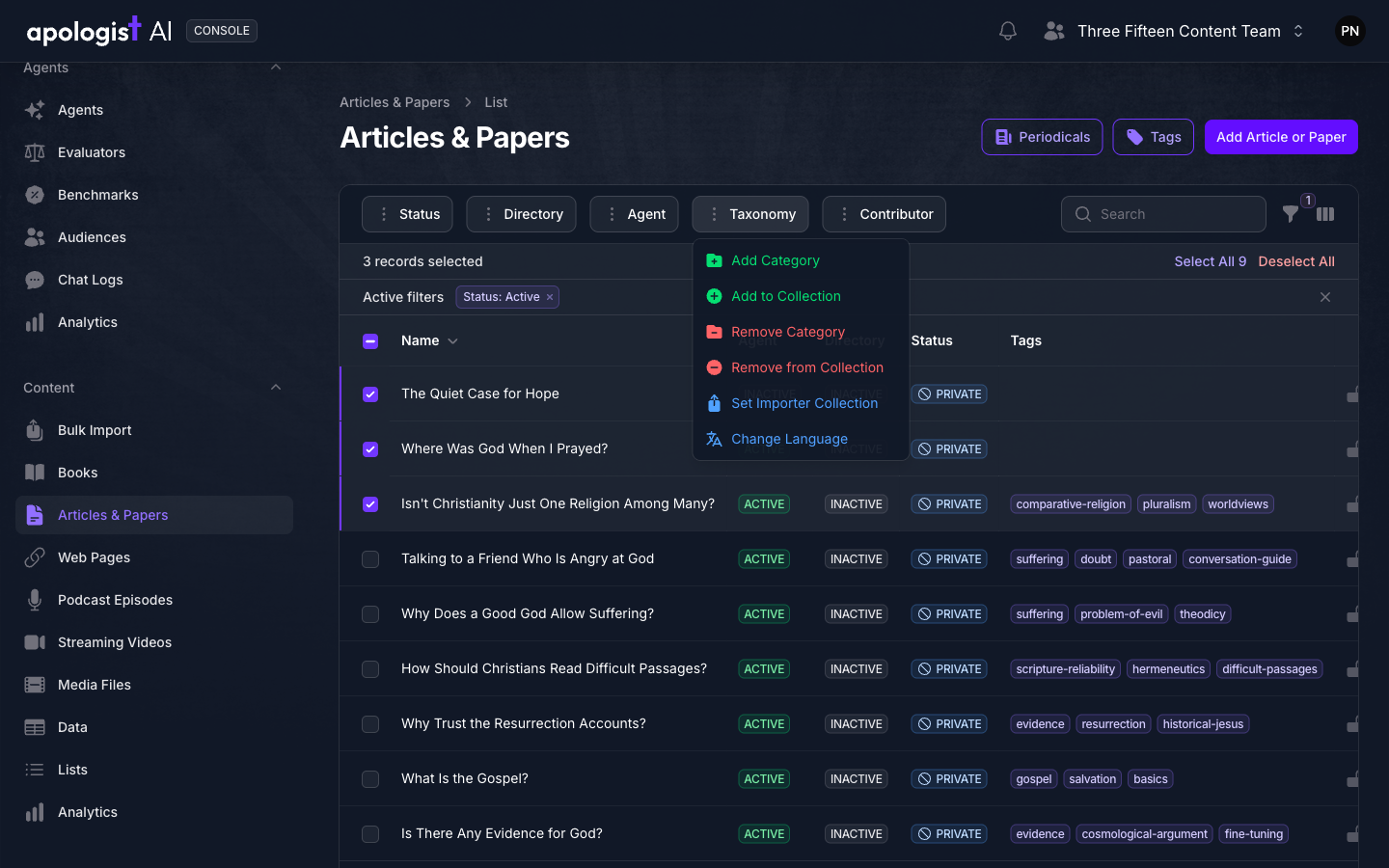Screen dimensions: 1389x868
Task: Open Data in the sidebar
Action: (154, 727)
